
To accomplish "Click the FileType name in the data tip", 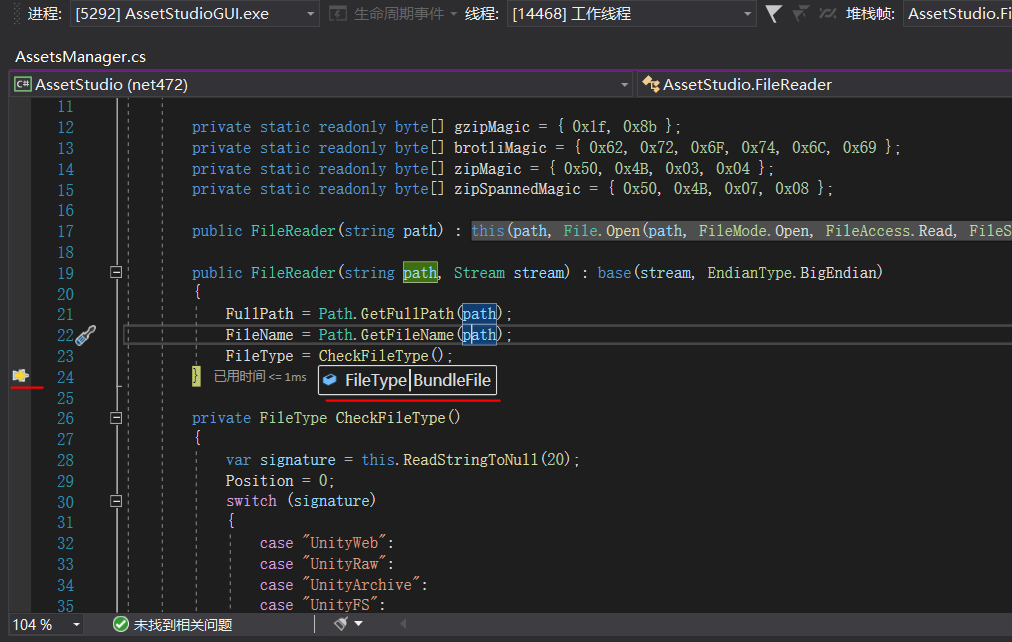I will 376,380.
